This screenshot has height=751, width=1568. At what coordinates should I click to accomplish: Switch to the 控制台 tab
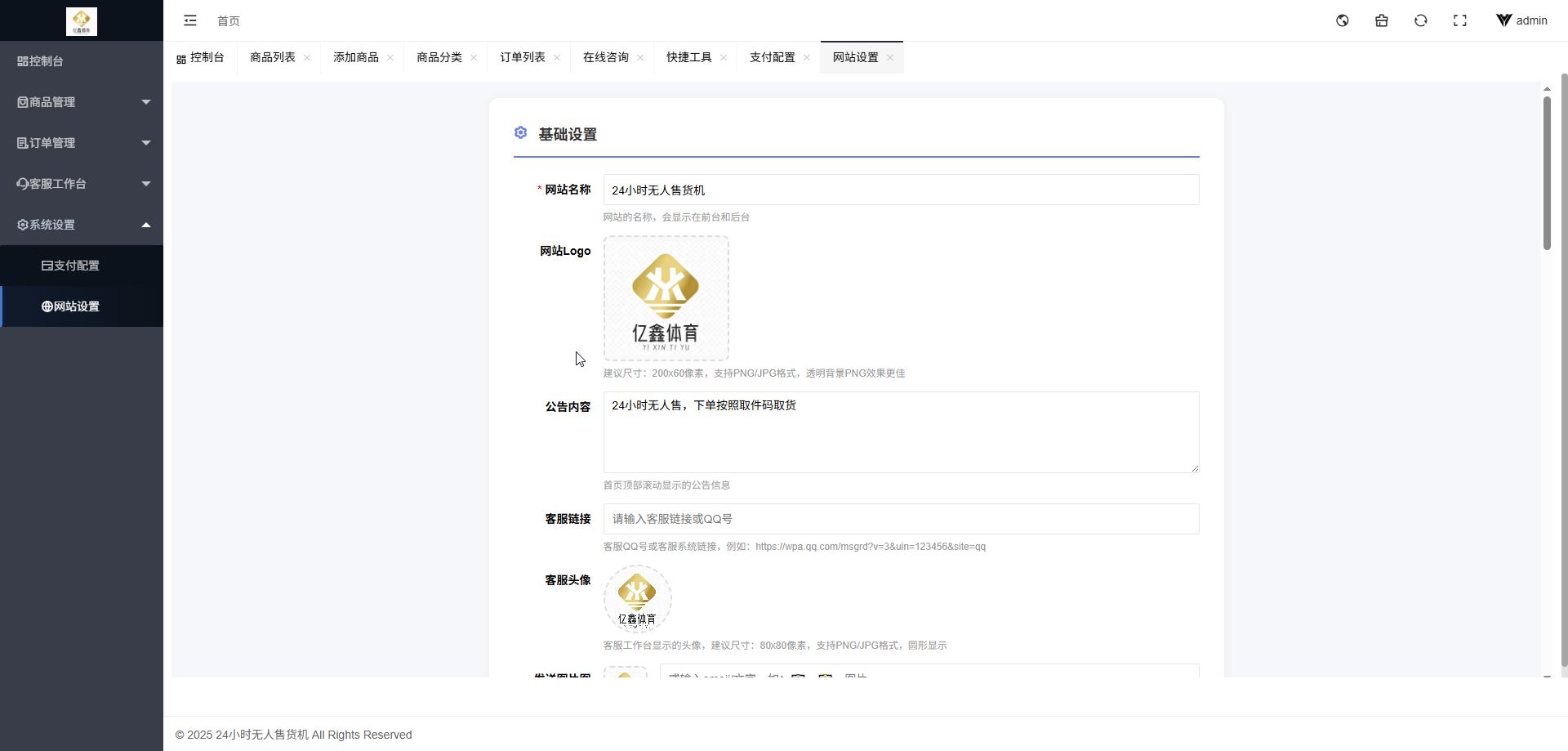pos(200,57)
